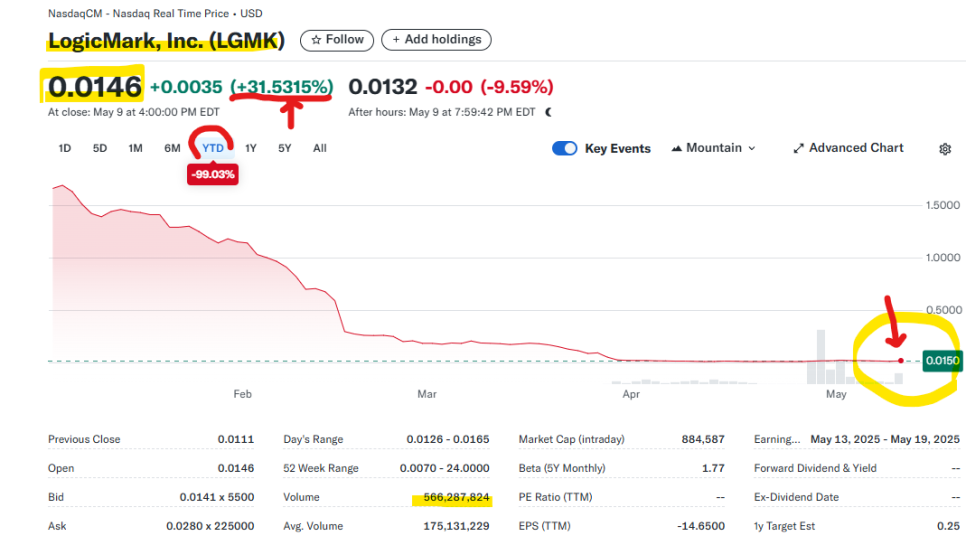Screen dimensions: 966x536
Task: Click the Add holdings button
Action: click(436, 40)
